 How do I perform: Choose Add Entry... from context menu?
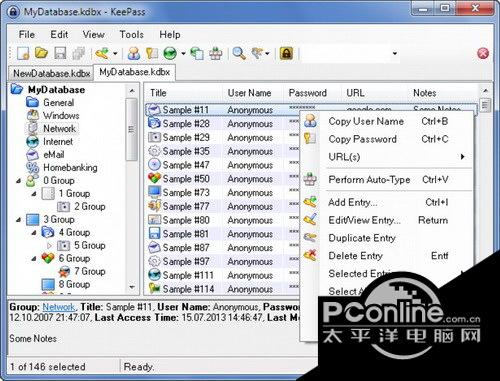coord(387,202)
